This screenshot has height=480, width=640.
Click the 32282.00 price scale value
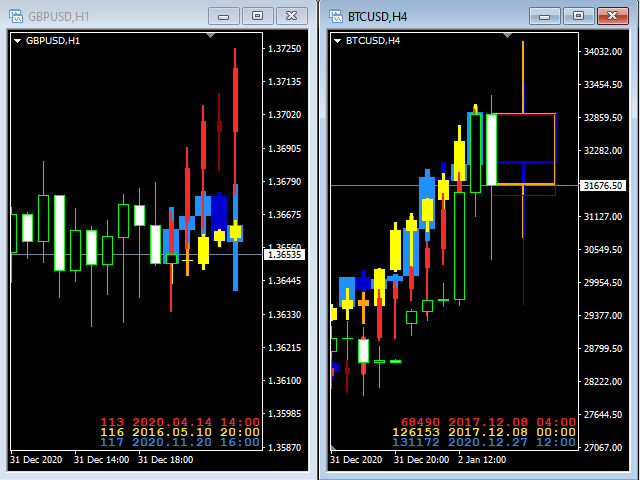(x=603, y=151)
